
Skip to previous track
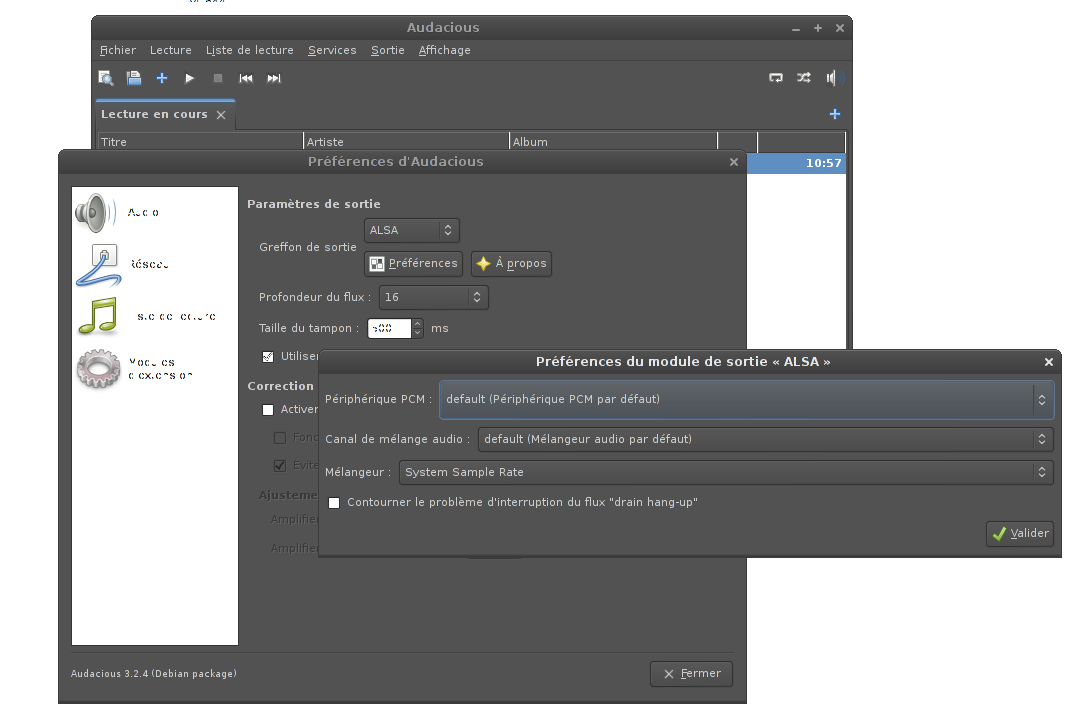point(246,78)
